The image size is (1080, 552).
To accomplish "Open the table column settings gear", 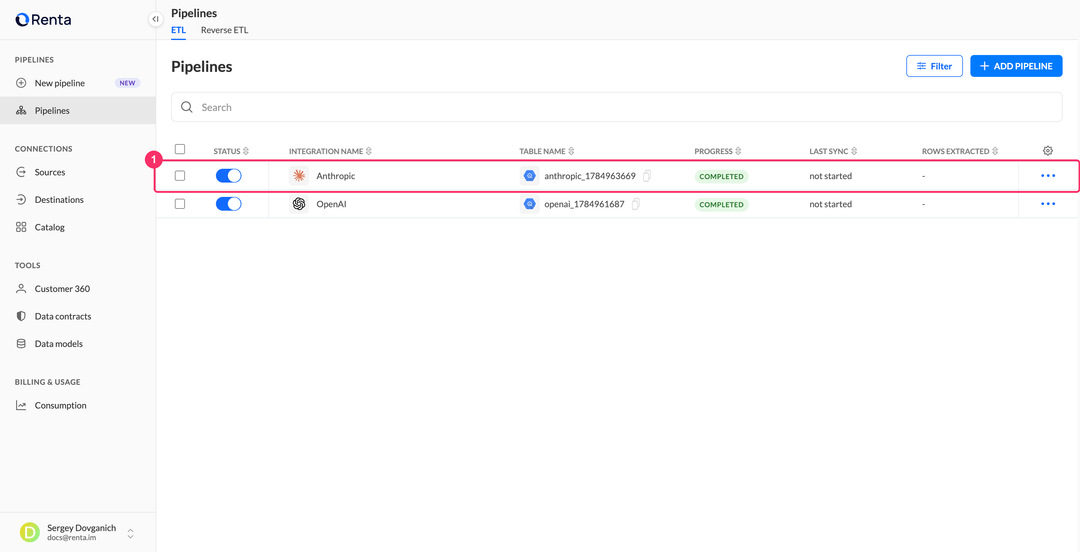I will [x=1048, y=150].
